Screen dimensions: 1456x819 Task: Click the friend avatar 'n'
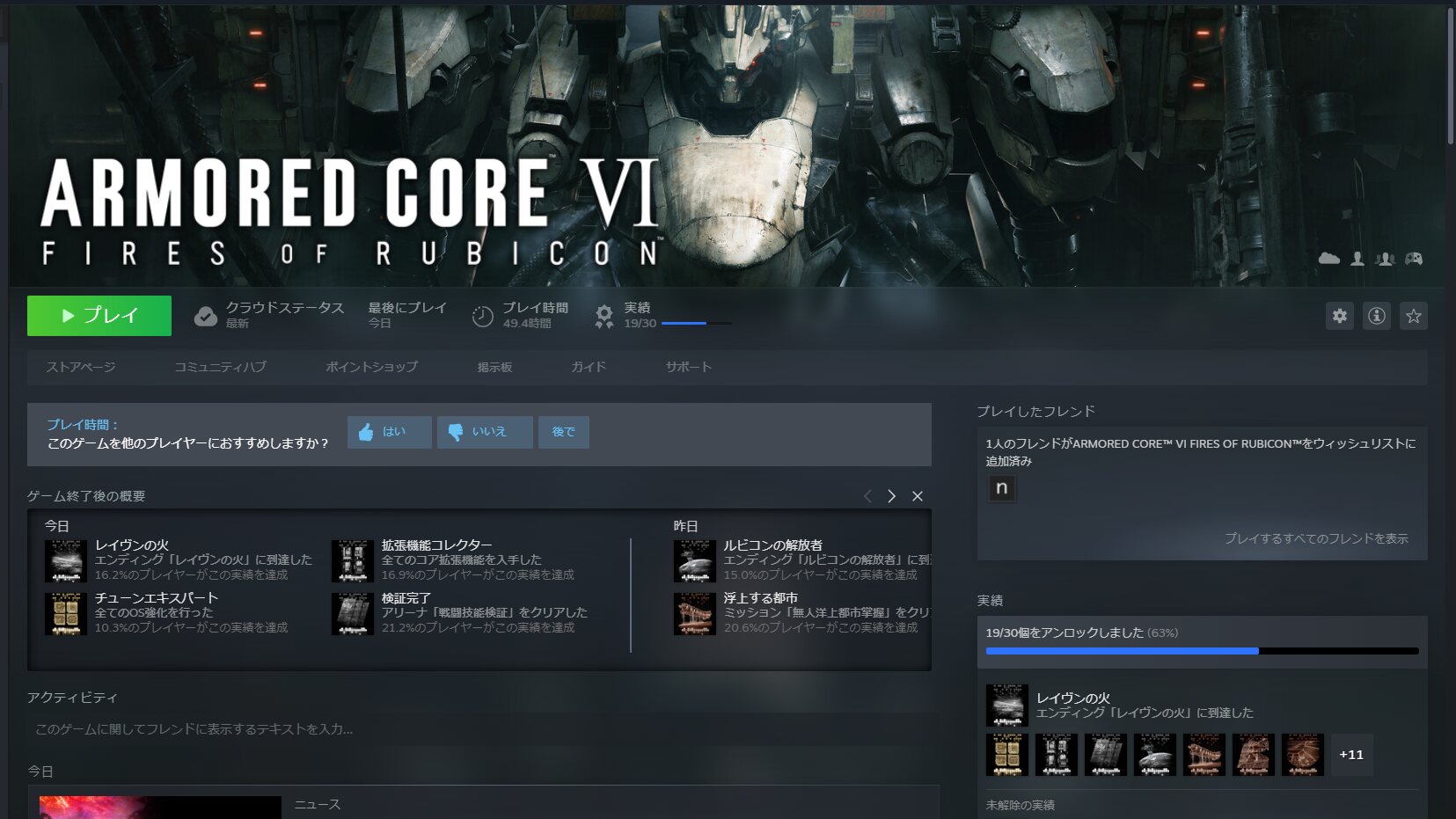pyautogui.click(x=1001, y=488)
